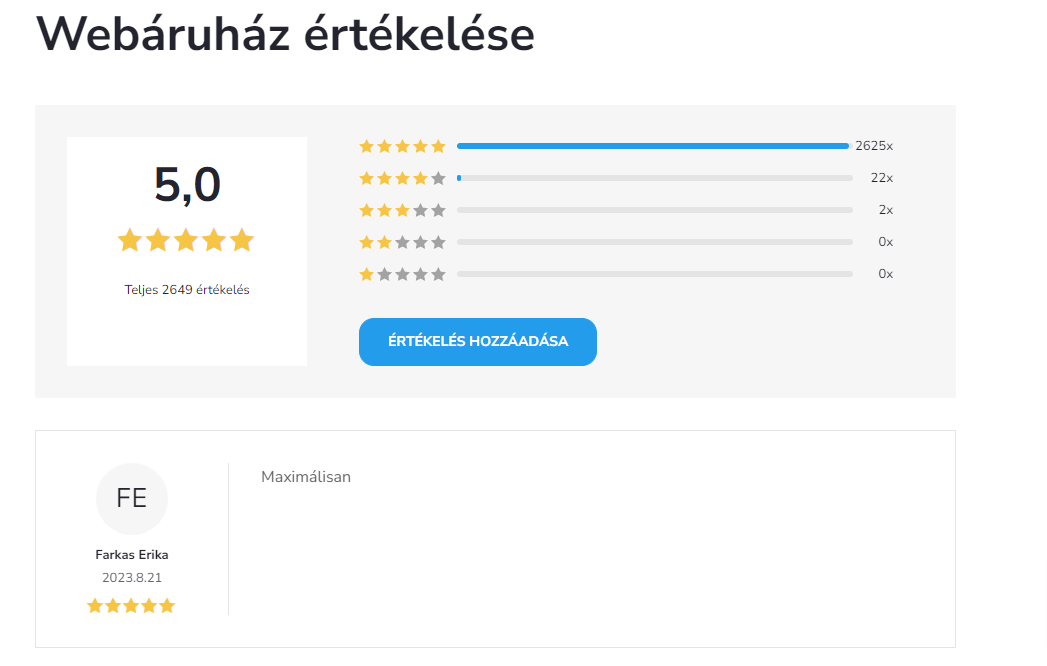Click the 5-star rating row stars

402,146
